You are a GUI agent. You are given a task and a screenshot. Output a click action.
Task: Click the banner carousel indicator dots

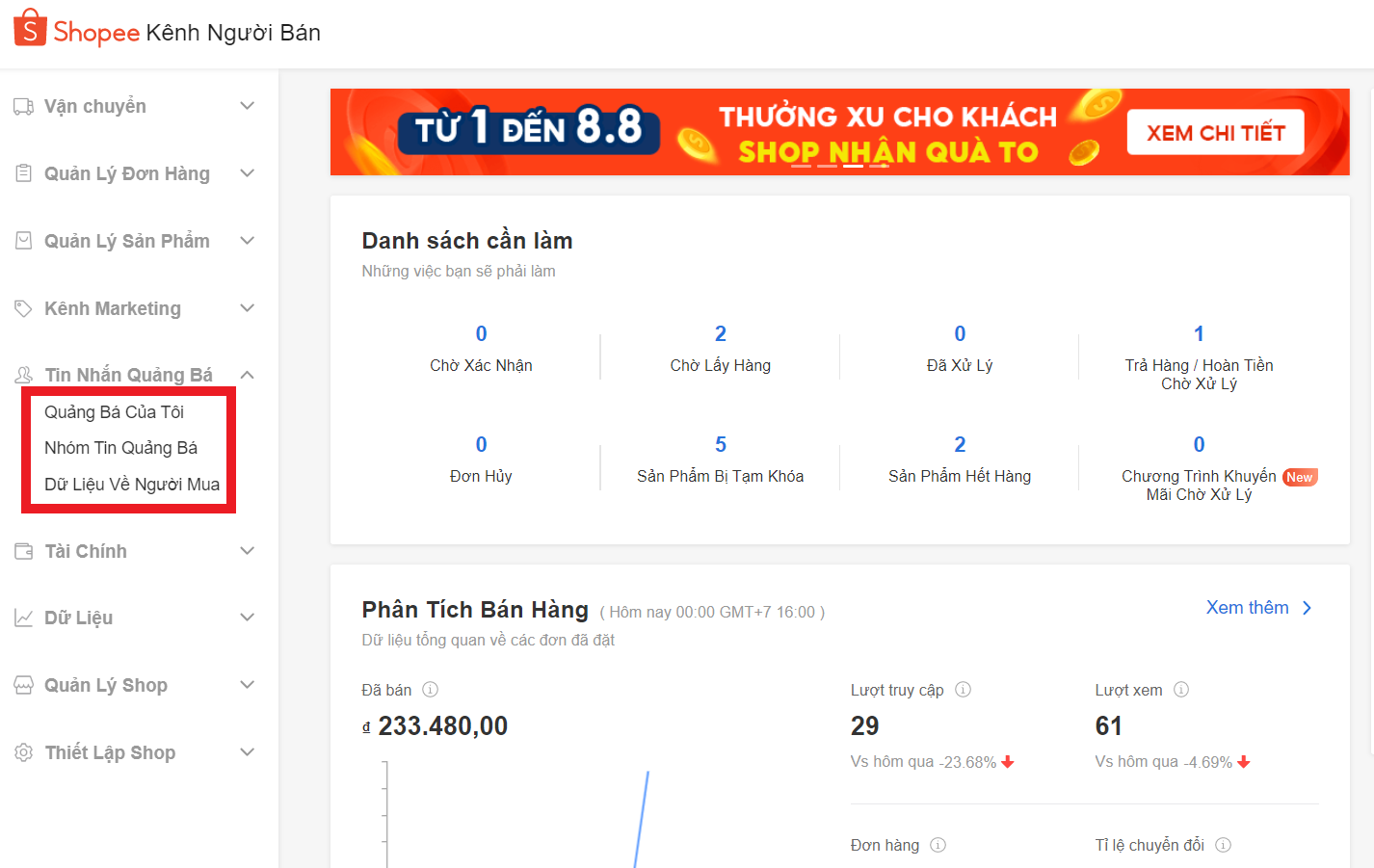coord(839,166)
